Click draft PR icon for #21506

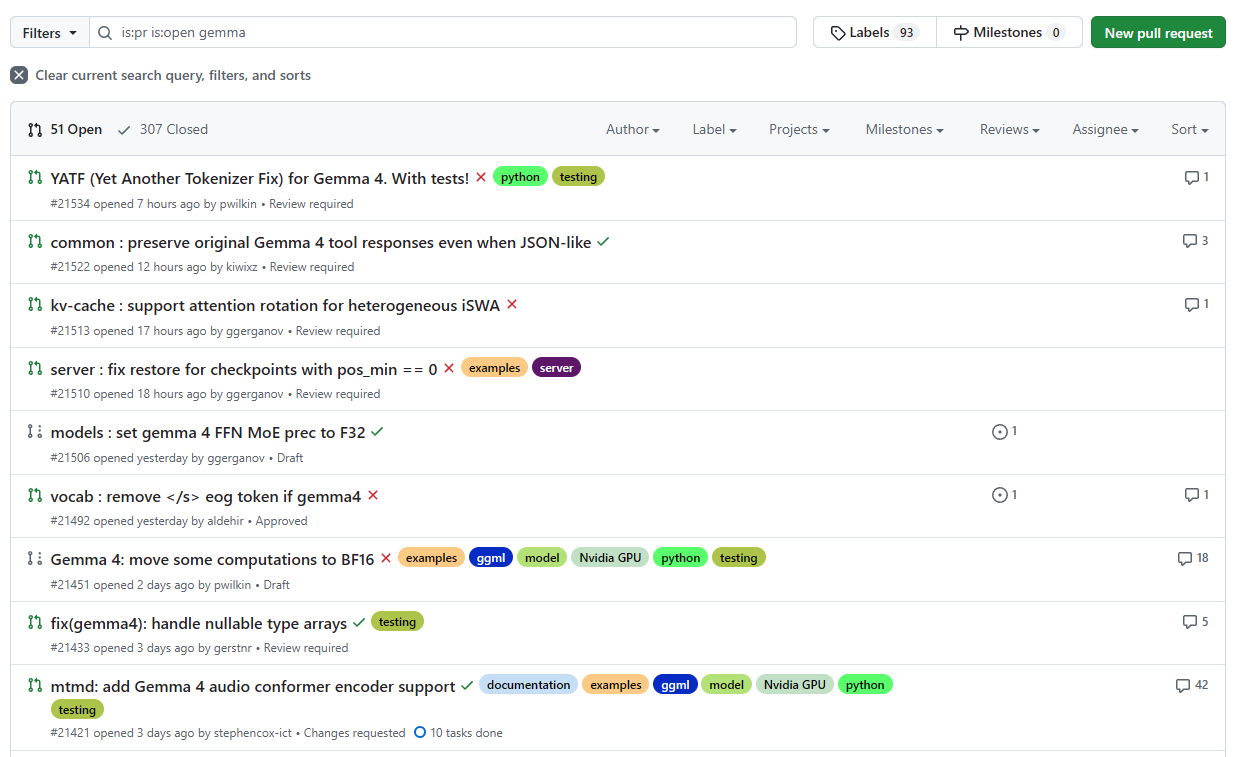tap(35, 431)
